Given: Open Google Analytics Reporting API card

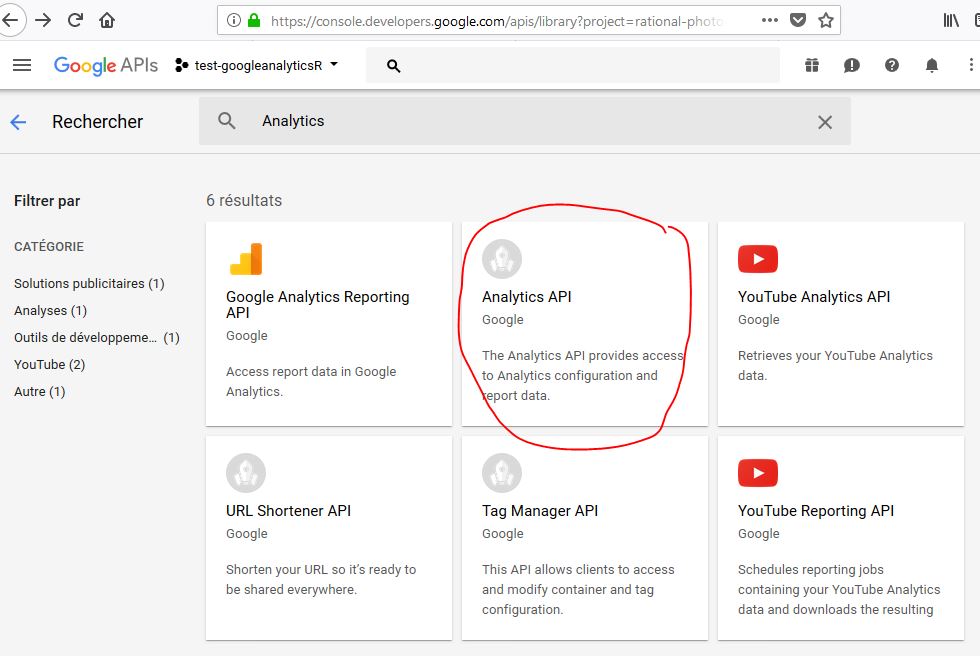Looking at the screenshot, I should [328, 324].
